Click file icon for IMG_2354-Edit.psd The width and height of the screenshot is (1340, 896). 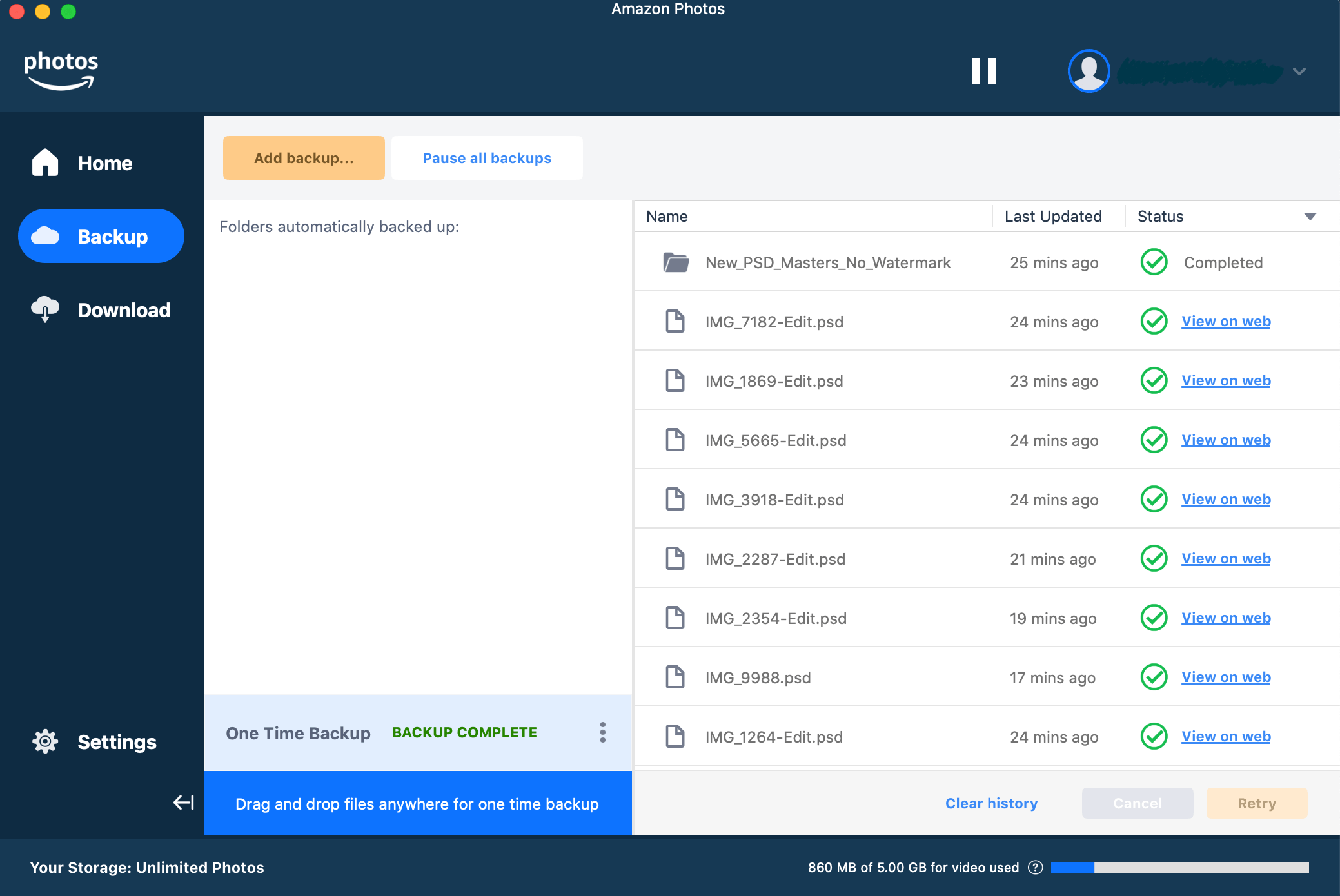[675, 618]
